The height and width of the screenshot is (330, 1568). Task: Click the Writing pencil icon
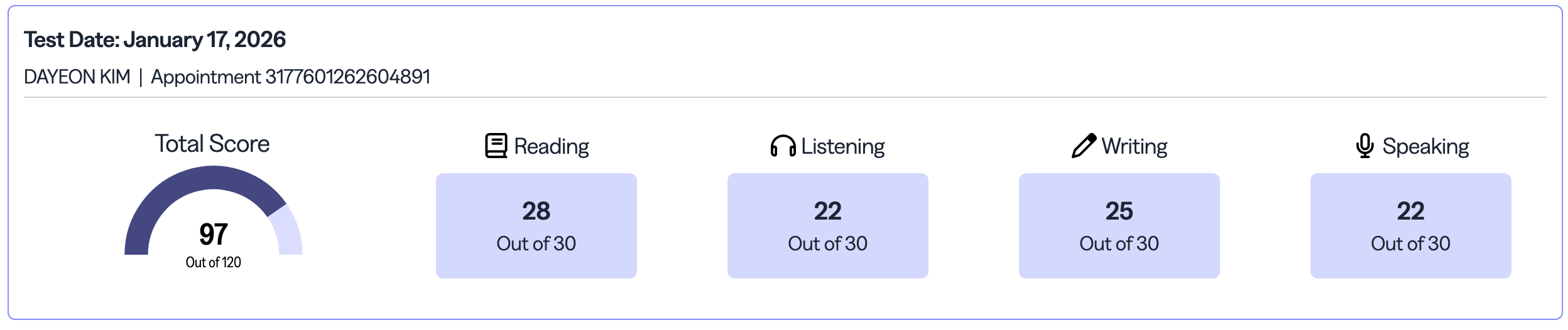tap(1084, 146)
